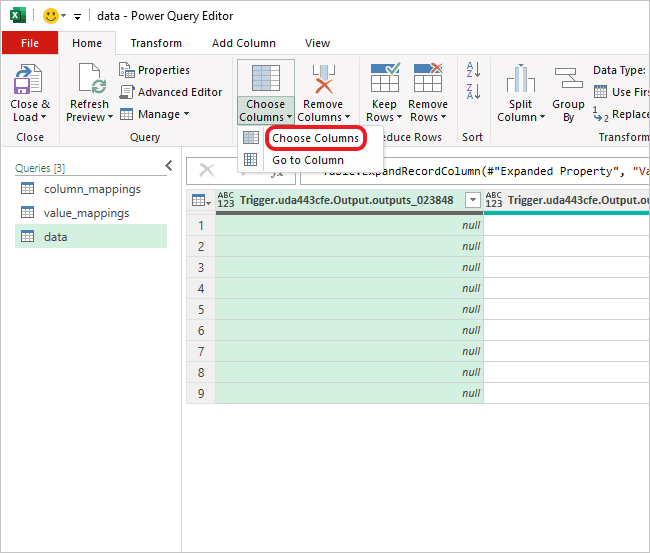Open the Quick Access Toolbar customize arrow
650x553 pixels.
click(78, 17)
